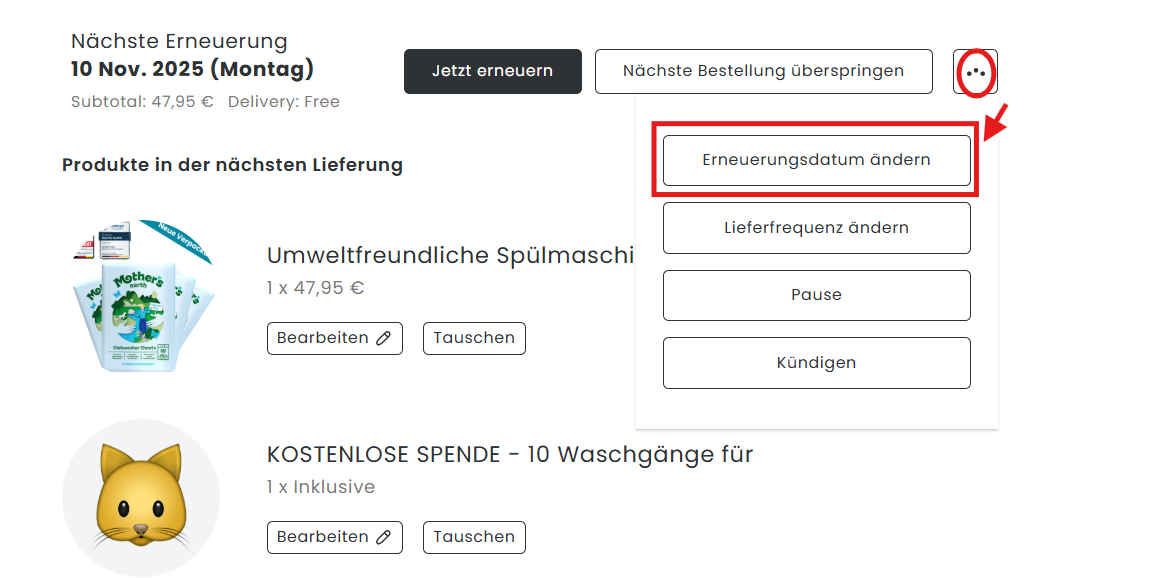
Task: Open the three-dot more options menu
Action: 975,72
